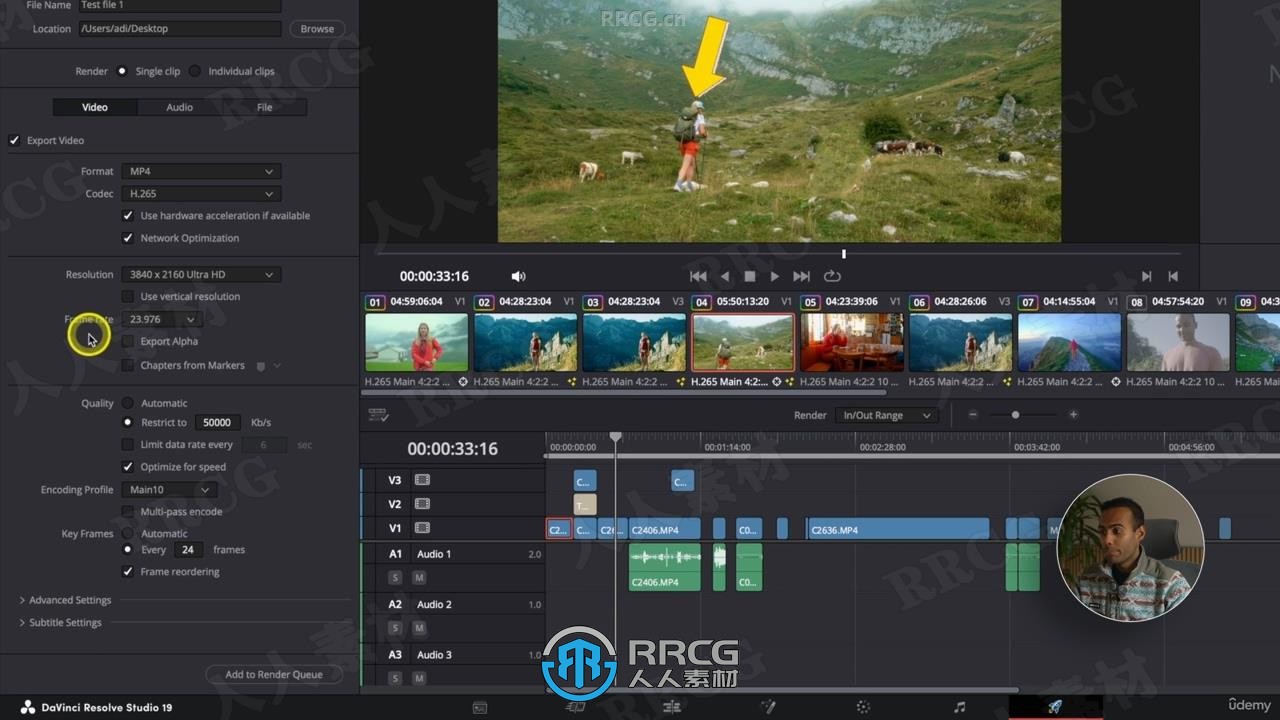Switch to the Audio settings tab
The height and width of the screenshot is (720, 1280).
(180, 107)
